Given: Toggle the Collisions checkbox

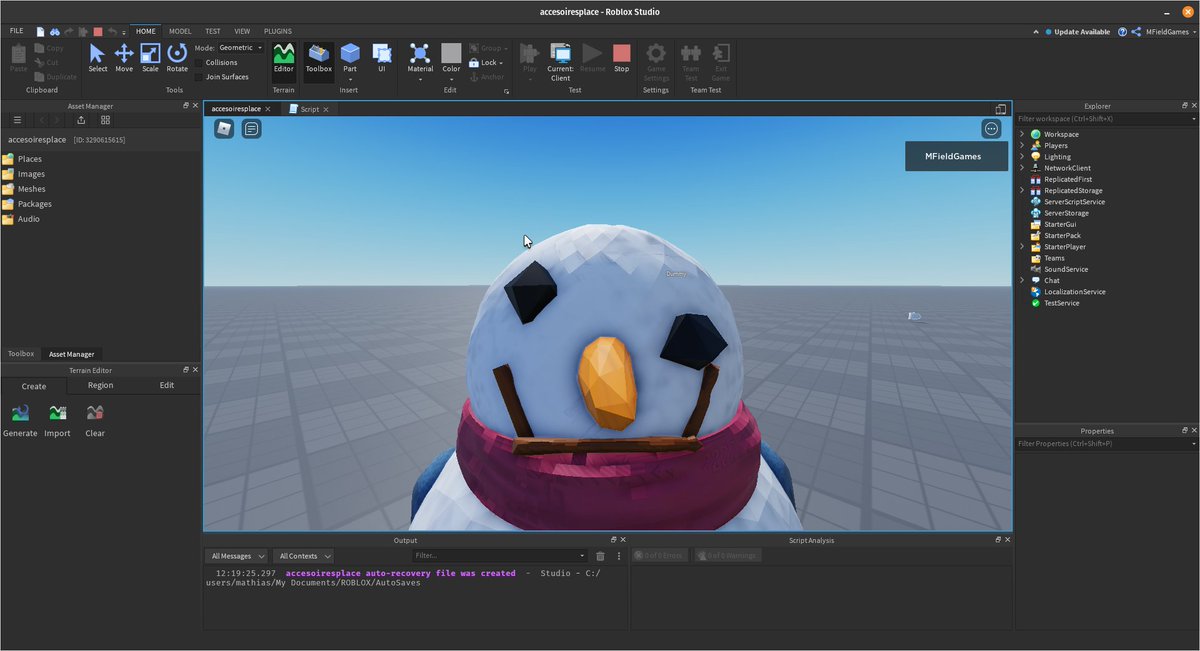Looking at the screenshot, I should coord(199,62).
